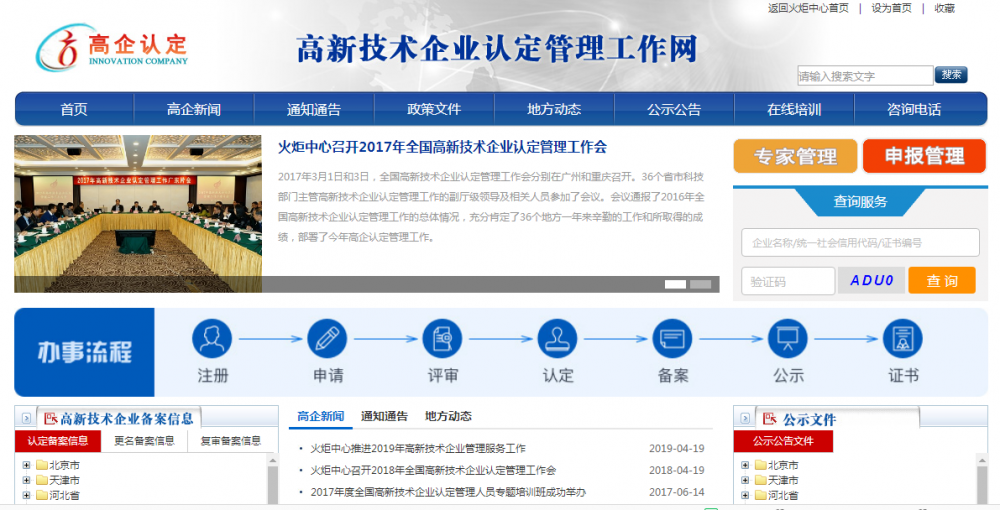The height and width of the screenshot is (510, 1000).
Task: Click the 企业名称 query input field
Action: [860, 242]
